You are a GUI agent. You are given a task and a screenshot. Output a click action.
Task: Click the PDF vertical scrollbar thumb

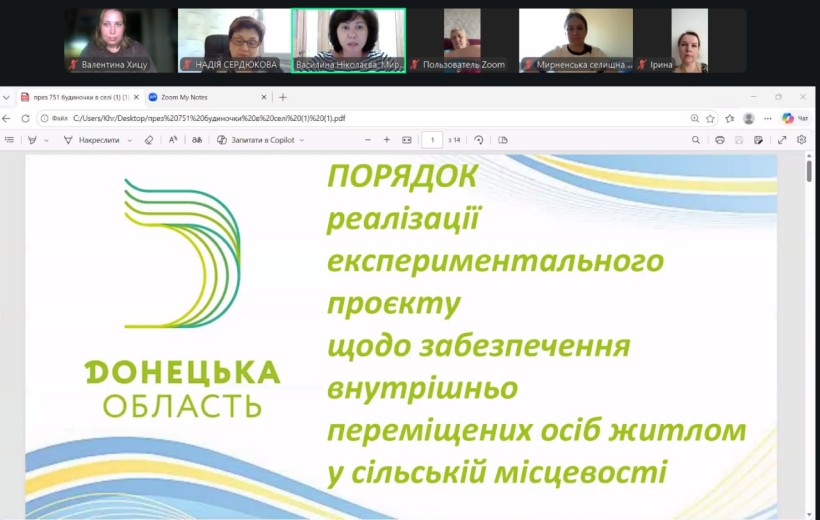click(x=809, y=171)
